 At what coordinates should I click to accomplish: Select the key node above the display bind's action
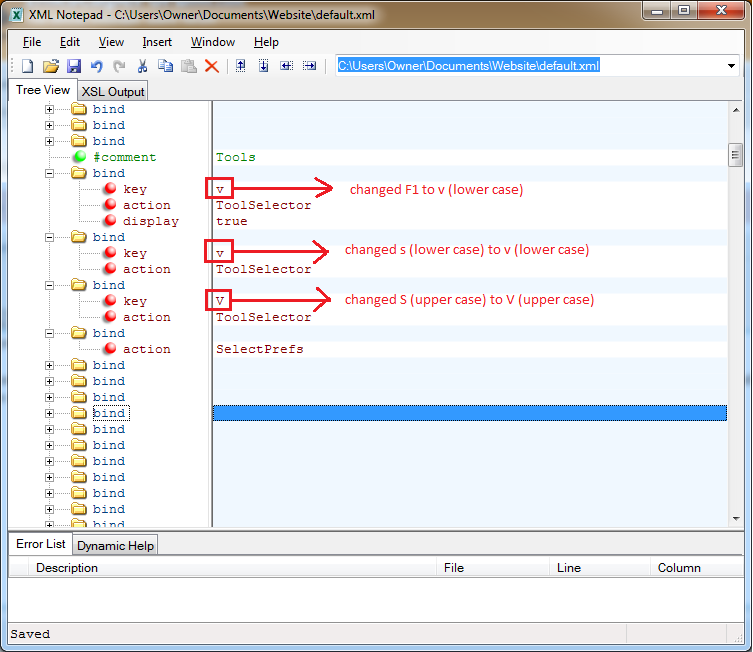[x=135, y=189]
